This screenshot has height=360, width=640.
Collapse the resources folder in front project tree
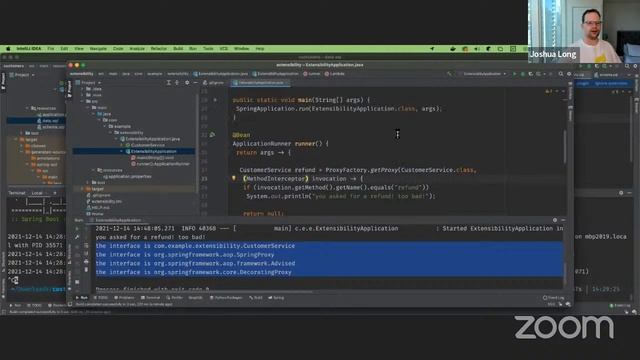pyautogui.click(x=93, y=170)
